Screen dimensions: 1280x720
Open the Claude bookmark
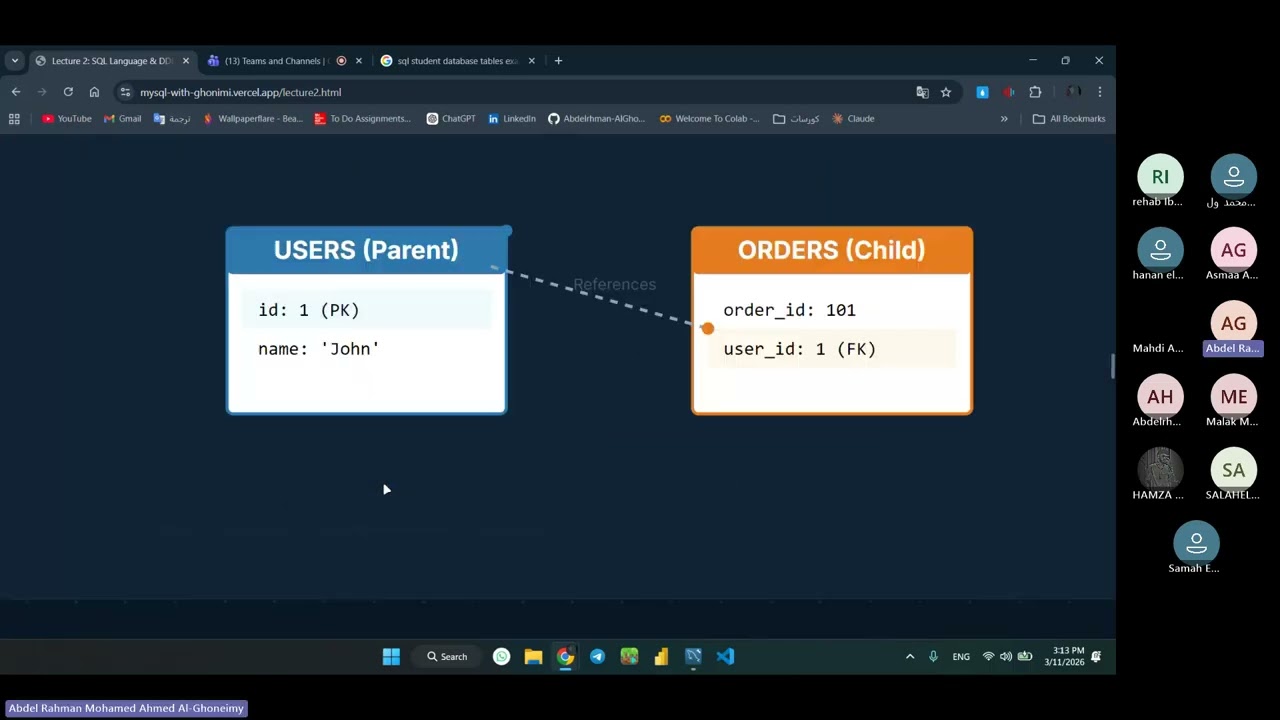853,119
